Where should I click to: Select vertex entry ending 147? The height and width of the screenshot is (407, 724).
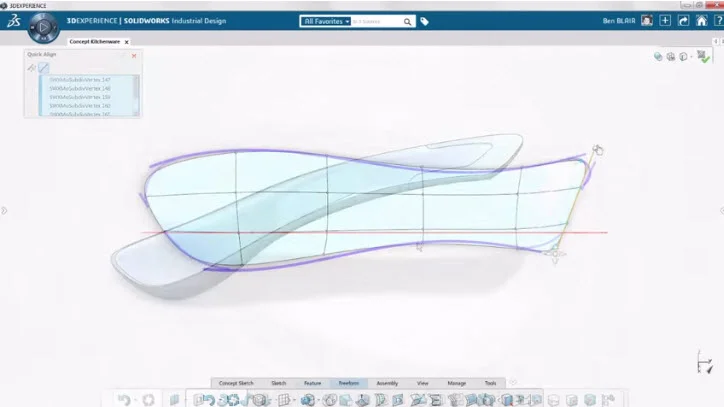[79, 79]
